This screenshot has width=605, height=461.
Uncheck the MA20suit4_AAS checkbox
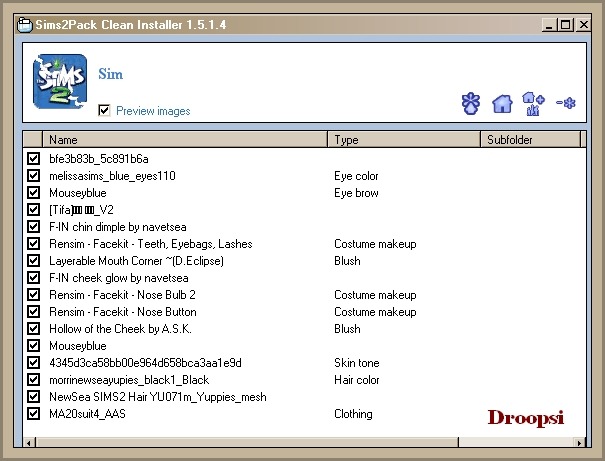34,414
